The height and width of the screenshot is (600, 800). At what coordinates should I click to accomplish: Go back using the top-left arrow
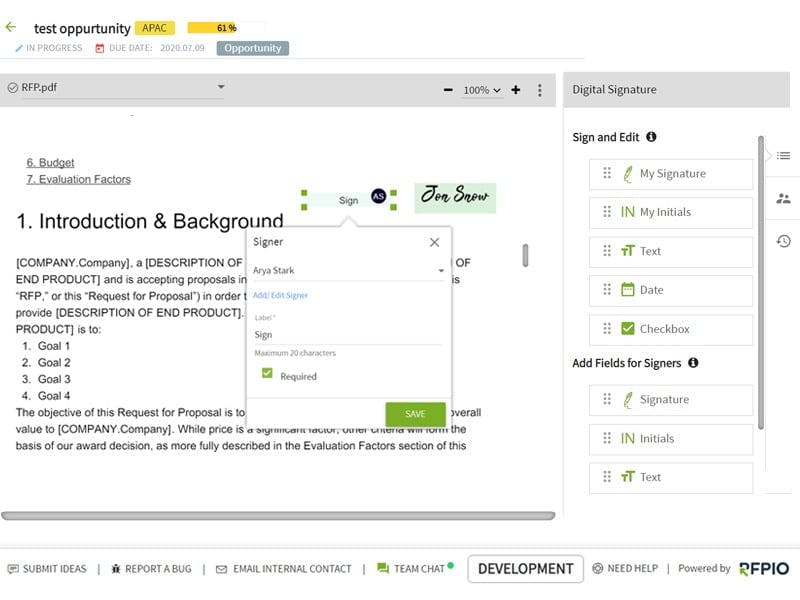point(14,27)
